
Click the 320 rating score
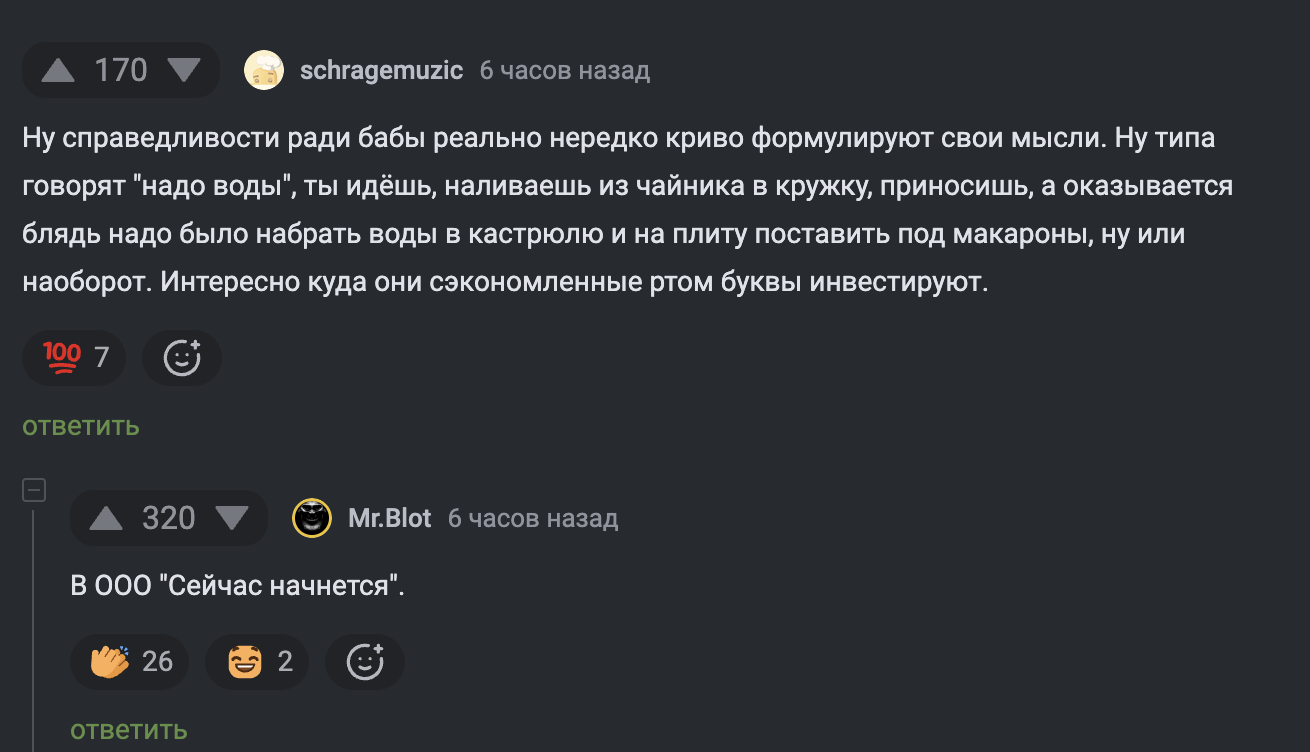169,518
